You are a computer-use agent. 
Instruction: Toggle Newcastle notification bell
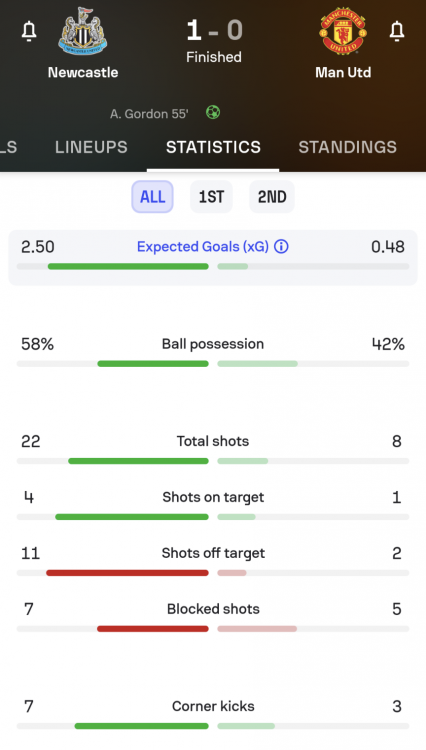tap(29, 31)
